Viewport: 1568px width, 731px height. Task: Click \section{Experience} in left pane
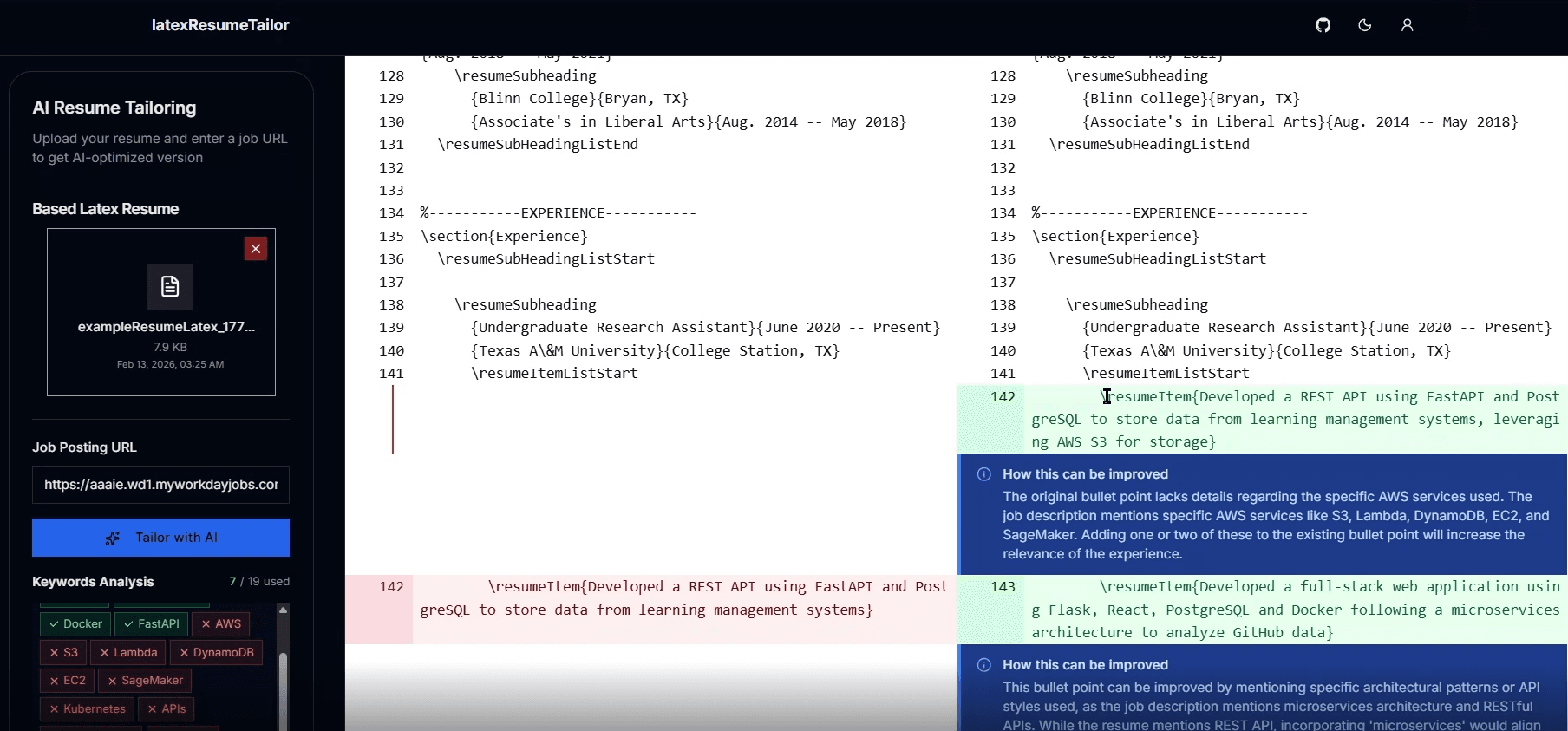coord(504,236)
